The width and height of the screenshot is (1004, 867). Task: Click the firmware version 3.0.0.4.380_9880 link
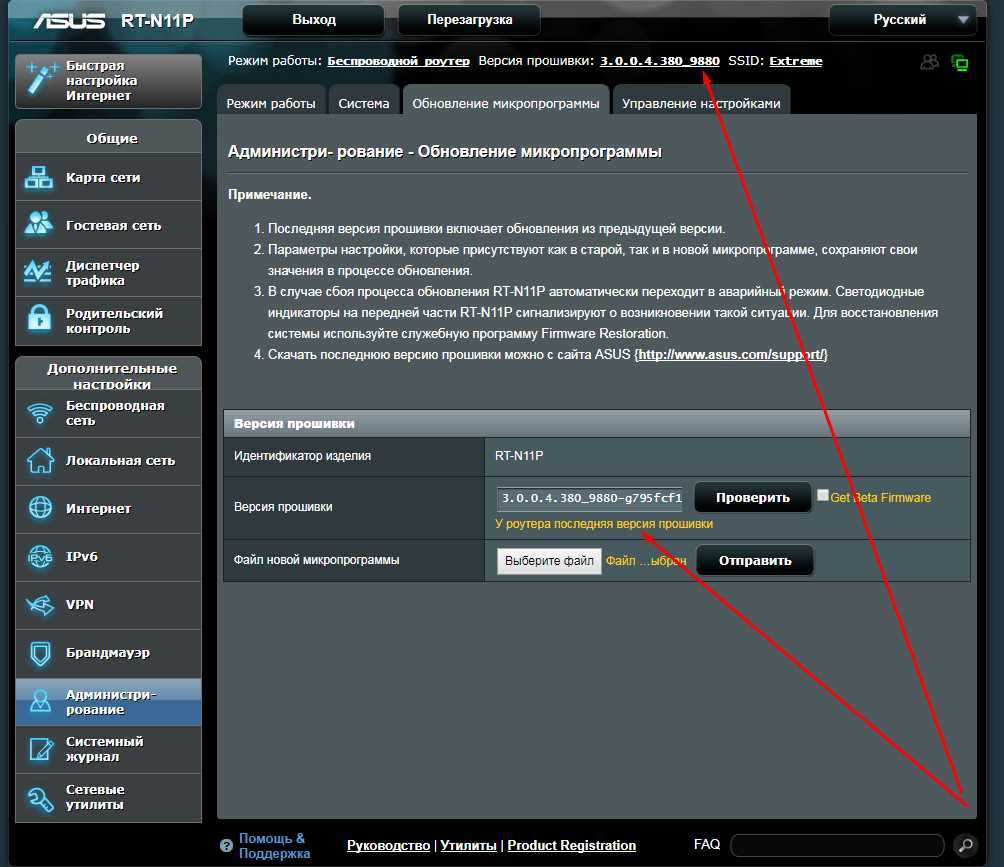click(x=660, y=61)
